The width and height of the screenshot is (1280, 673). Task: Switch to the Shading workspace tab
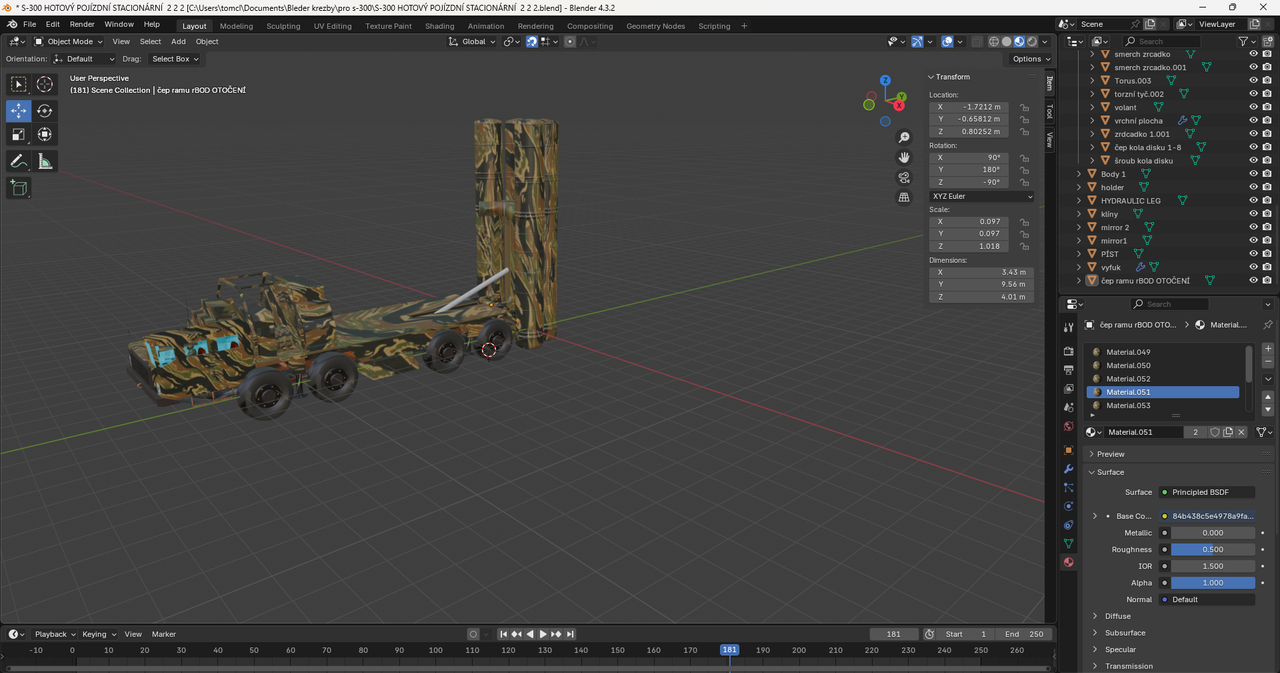pos(439,26)
